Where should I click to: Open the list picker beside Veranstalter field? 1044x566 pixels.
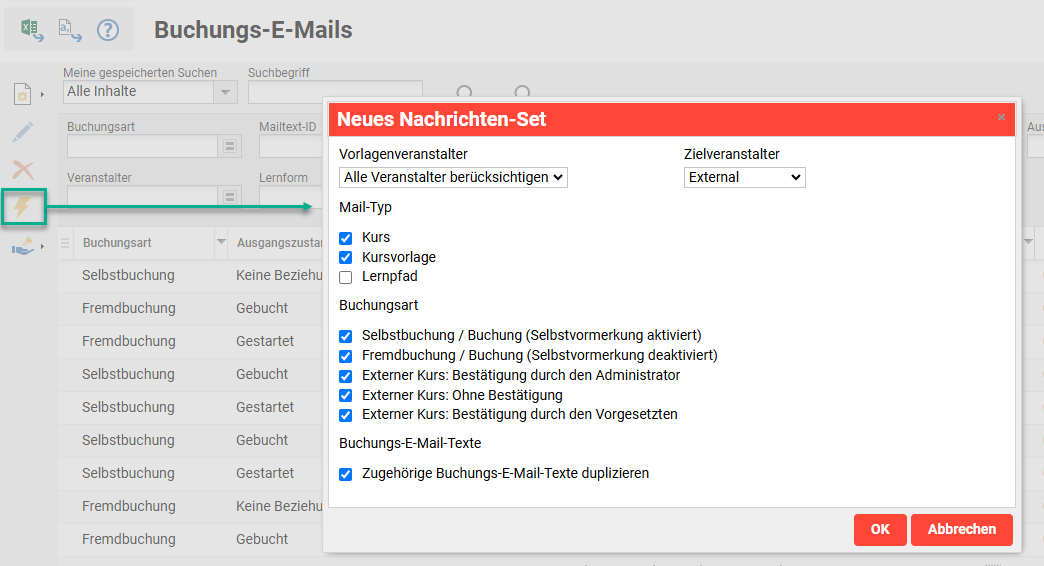(230, 197)
